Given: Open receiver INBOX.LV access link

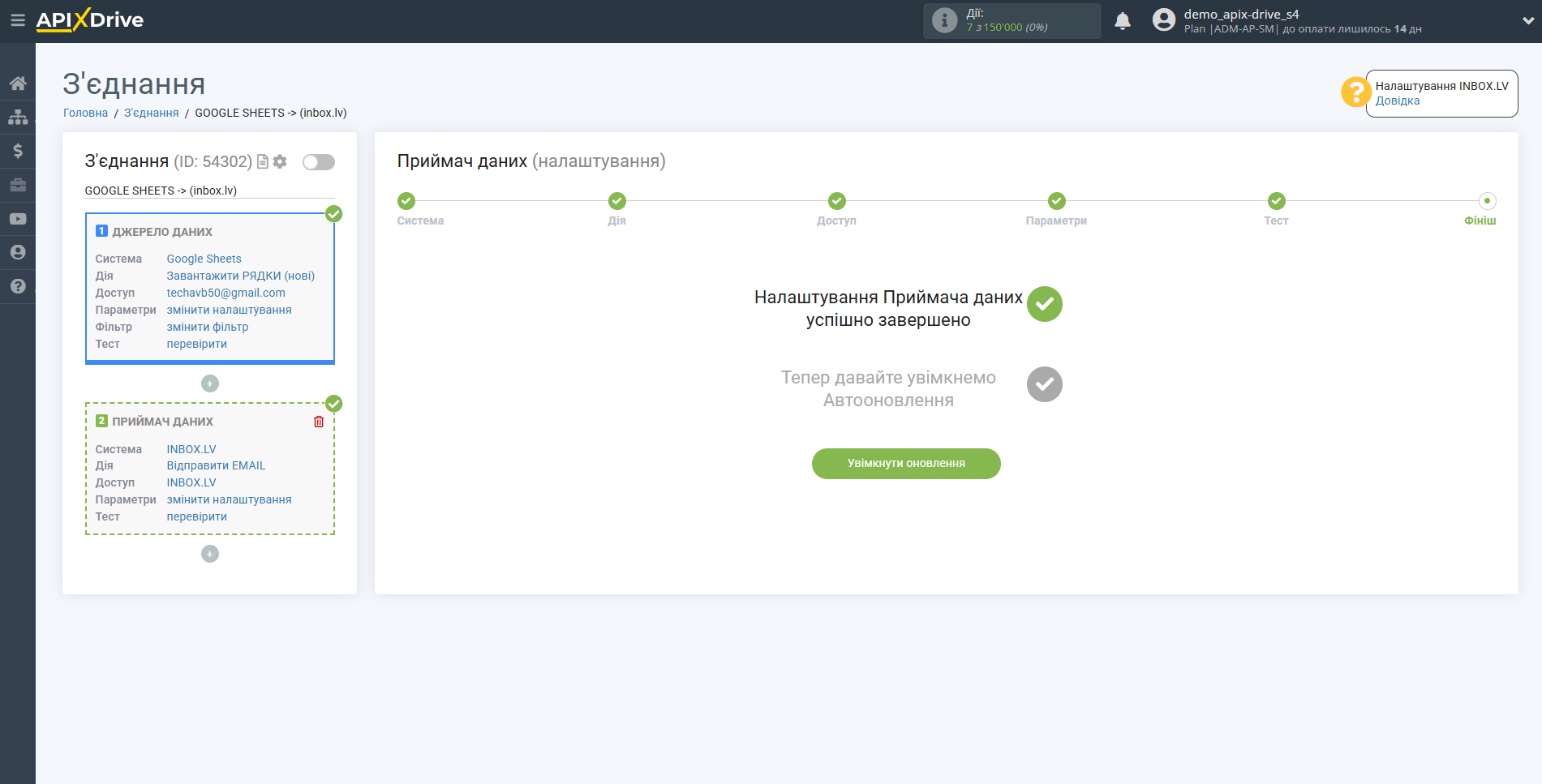Looking at the screenshot, I should (x=191, y=482).
